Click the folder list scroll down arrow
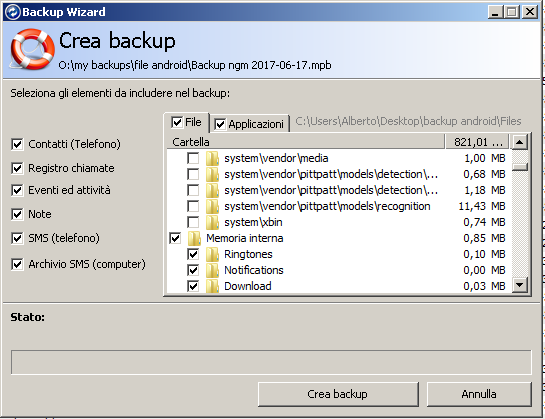The height and width of the screenshot is (419, 545). pyautogui.click(x=520, y=285)
